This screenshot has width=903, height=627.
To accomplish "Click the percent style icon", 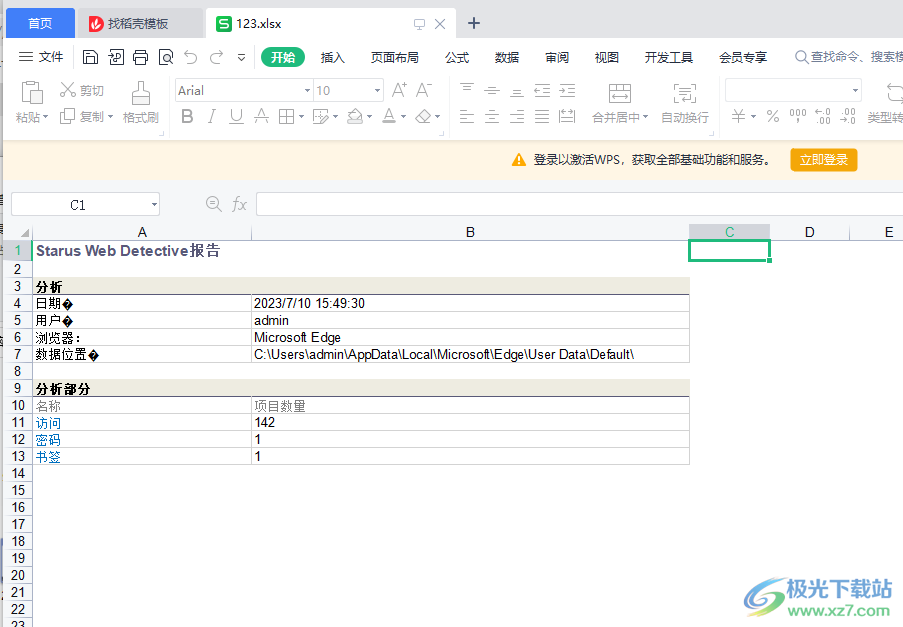I will [x=773, y=116].
